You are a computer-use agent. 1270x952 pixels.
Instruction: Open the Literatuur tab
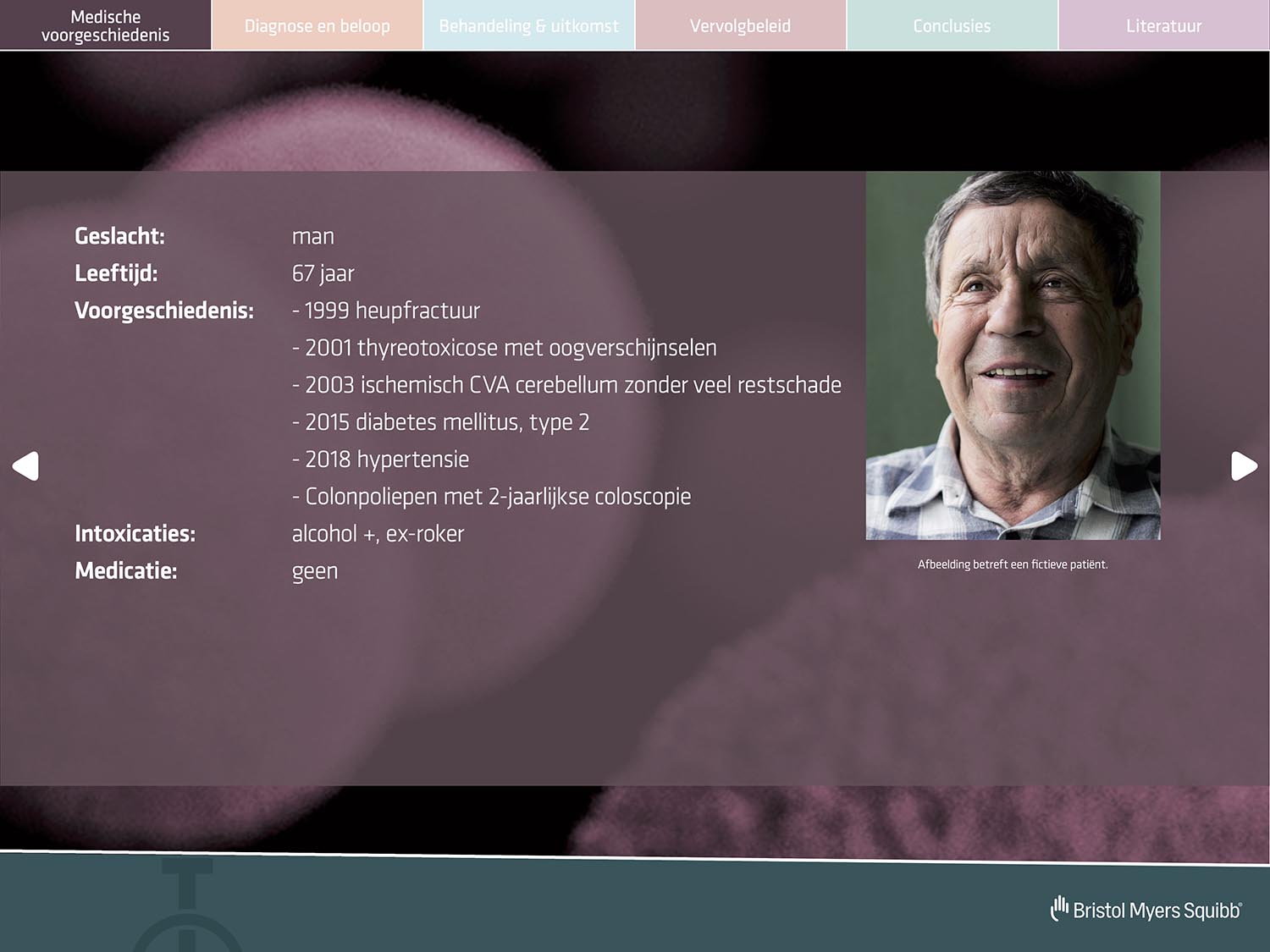(x=1164, y=25)
